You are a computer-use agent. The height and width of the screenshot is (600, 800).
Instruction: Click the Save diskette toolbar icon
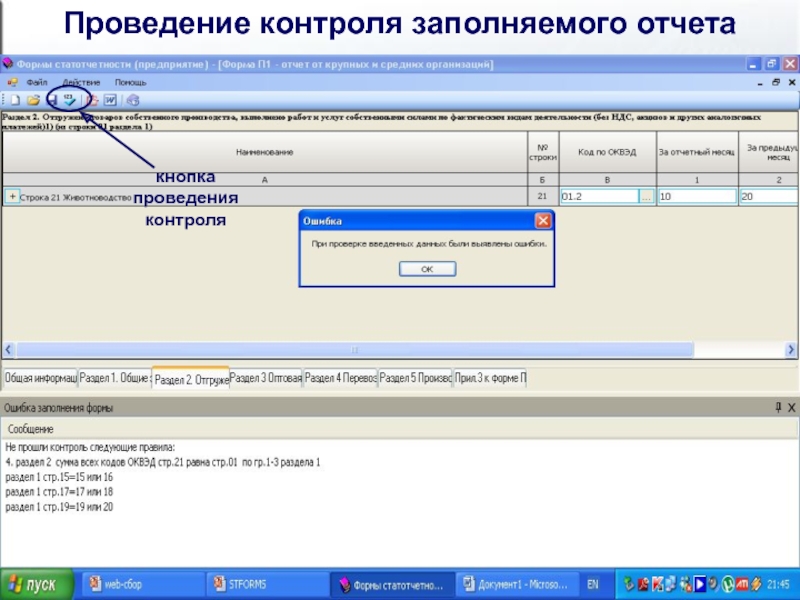click(x=52, y=100)
